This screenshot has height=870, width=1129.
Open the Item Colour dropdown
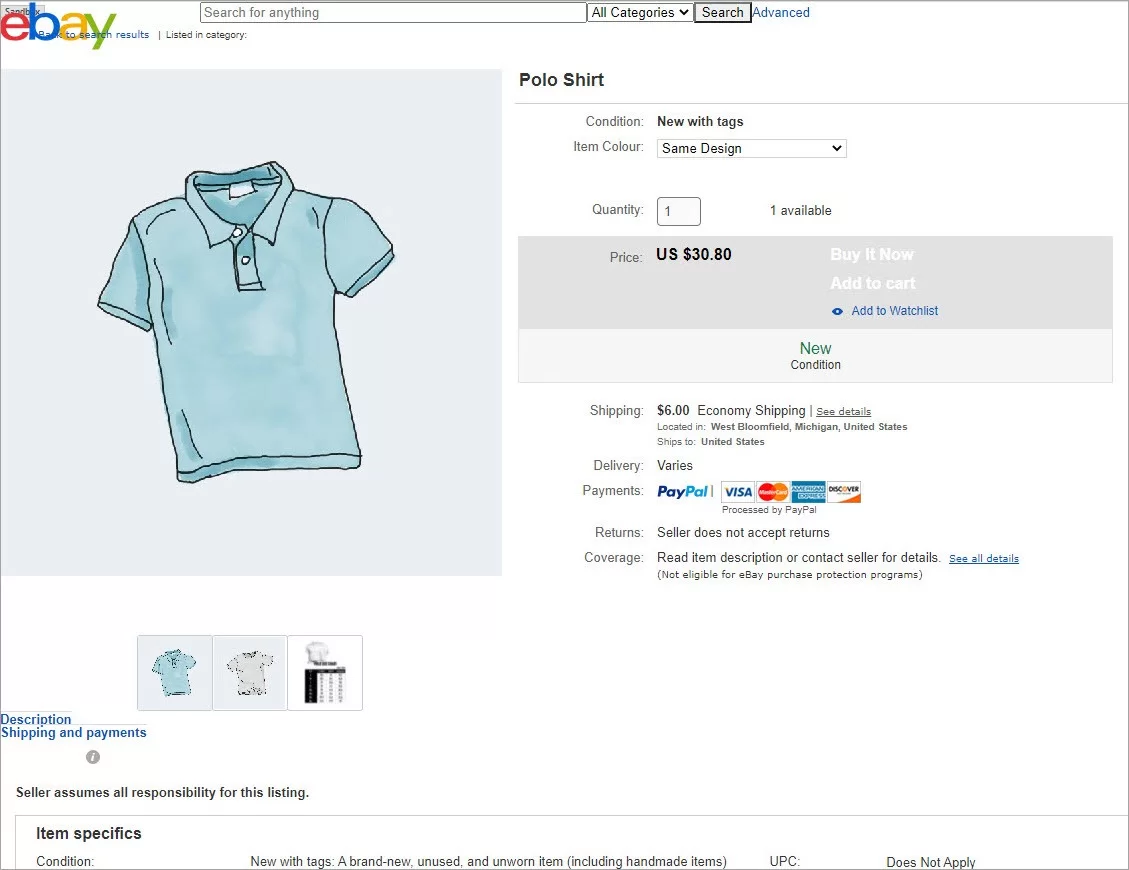click(x=751, y=148)
